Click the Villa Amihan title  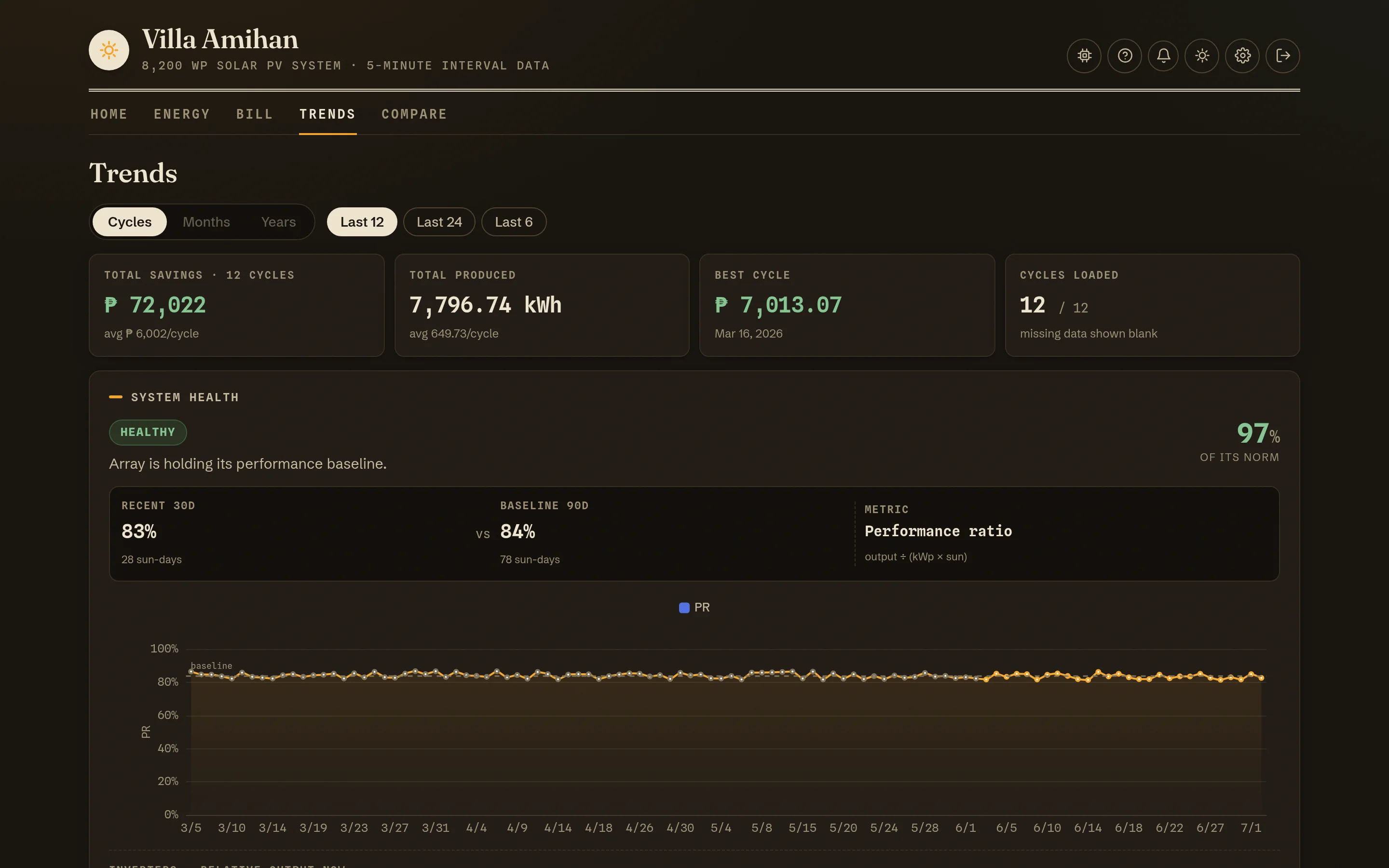(220, 39)
